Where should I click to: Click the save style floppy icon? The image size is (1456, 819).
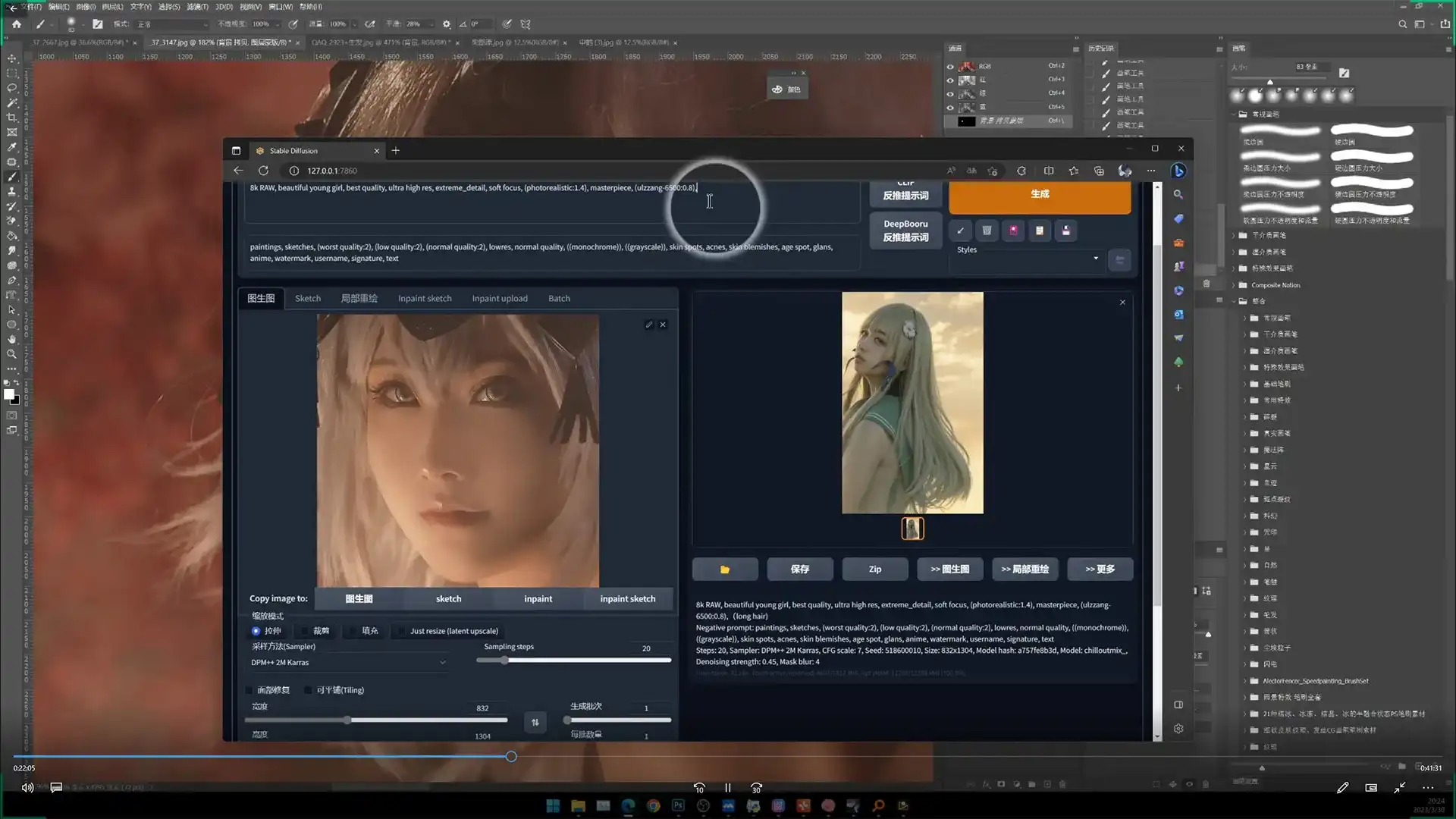coord(1065,231)
